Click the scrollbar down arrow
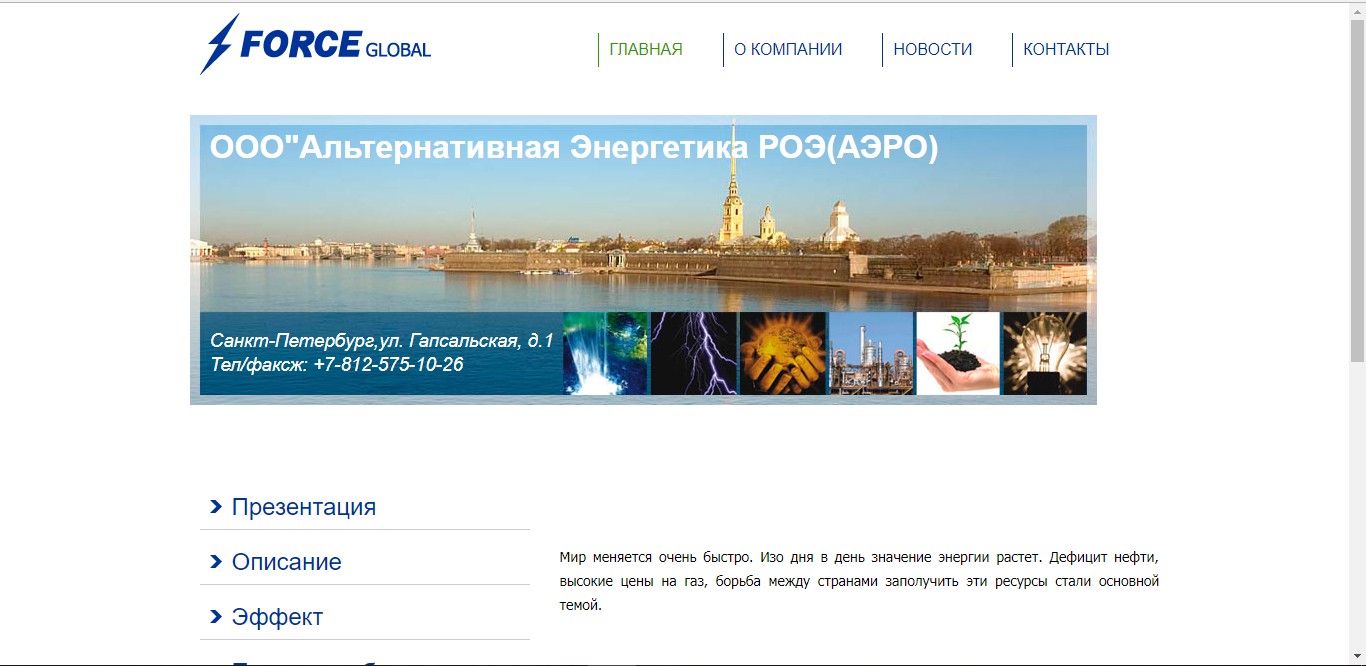The image size is (1366, 666). pos(1357,657)
